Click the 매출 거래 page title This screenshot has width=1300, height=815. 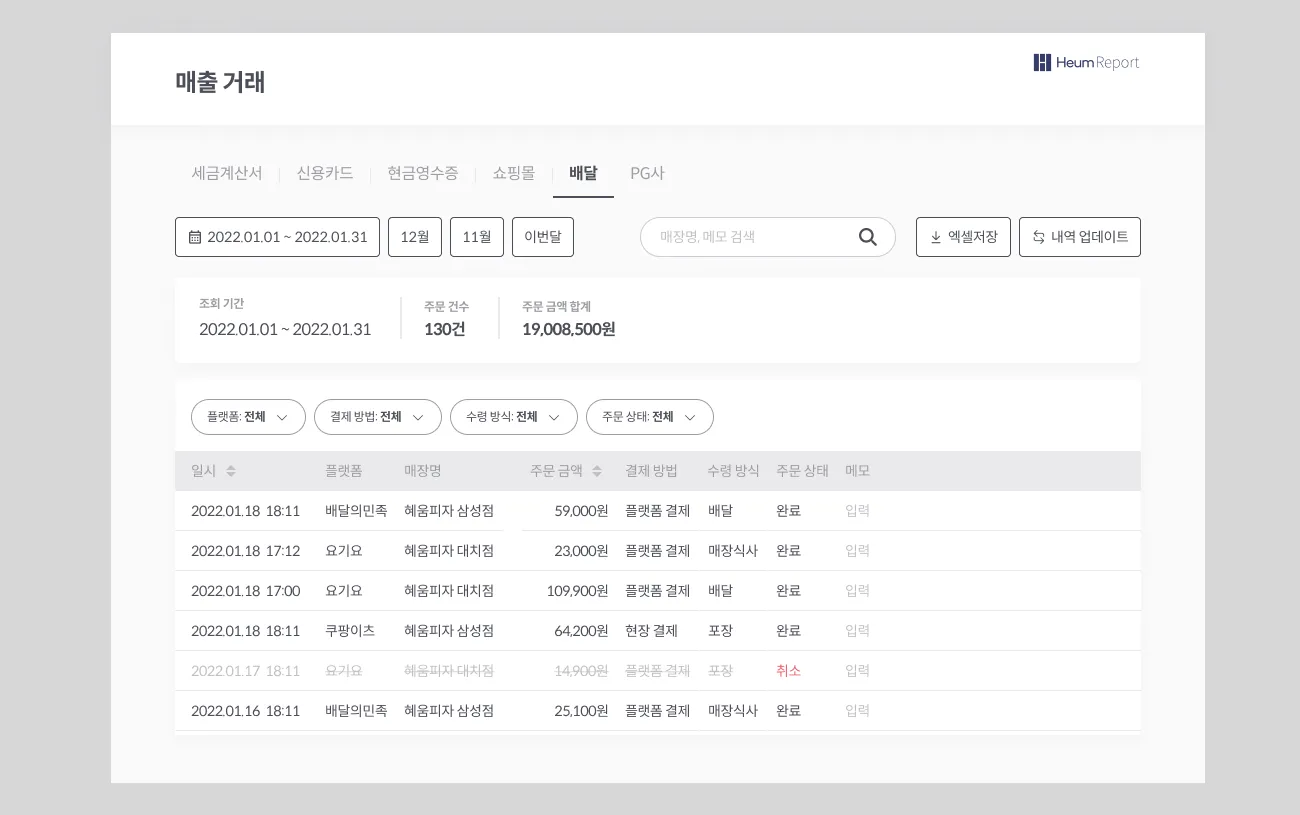pyautogui.click(x=220, y=82)
